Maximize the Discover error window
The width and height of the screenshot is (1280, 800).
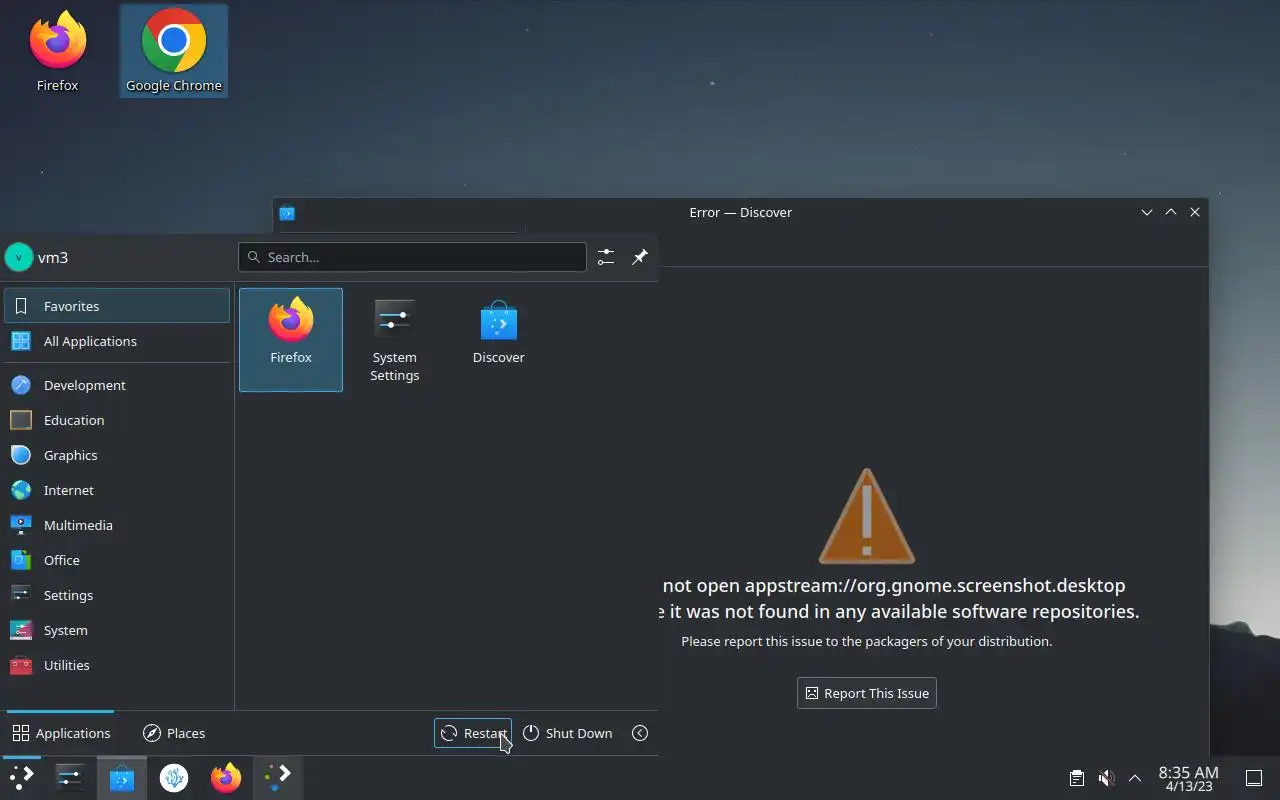(x=1171, y=212)
